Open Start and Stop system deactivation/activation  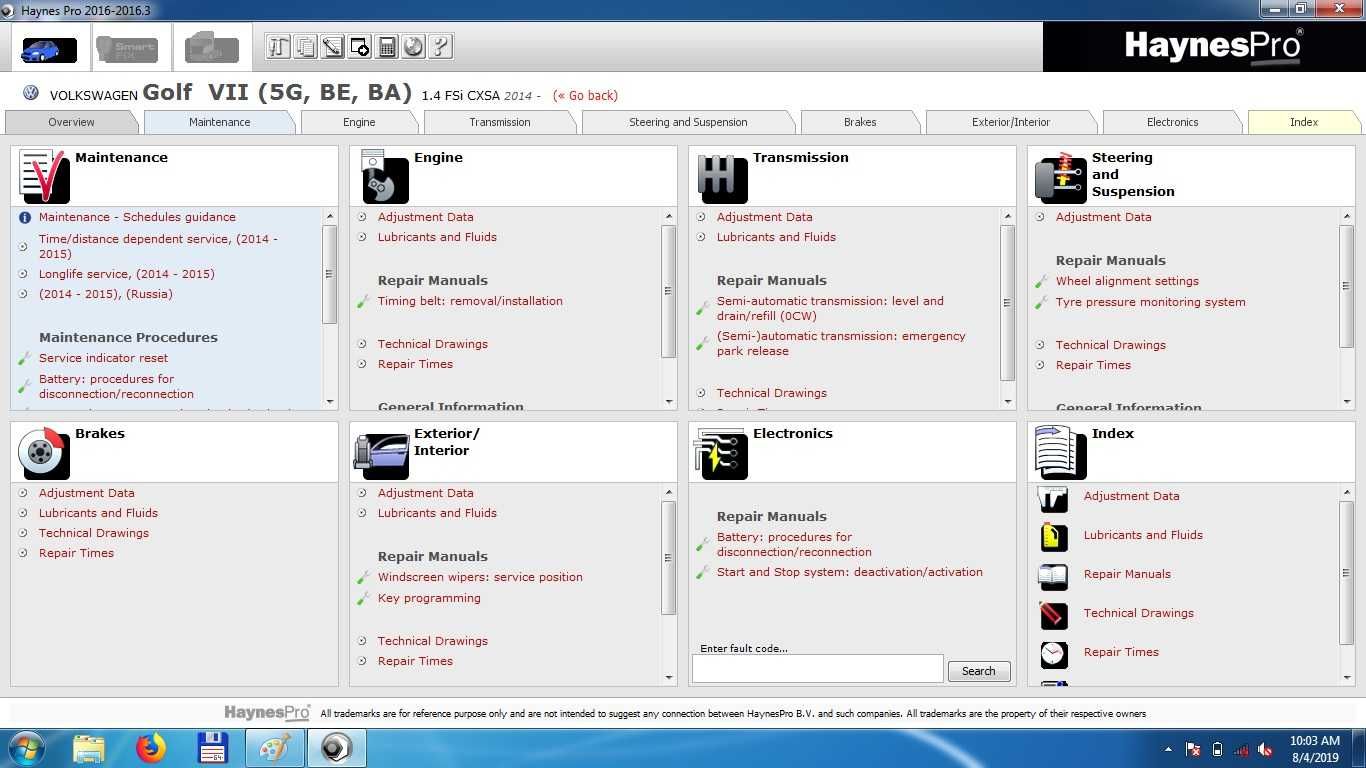coord(850,572)
